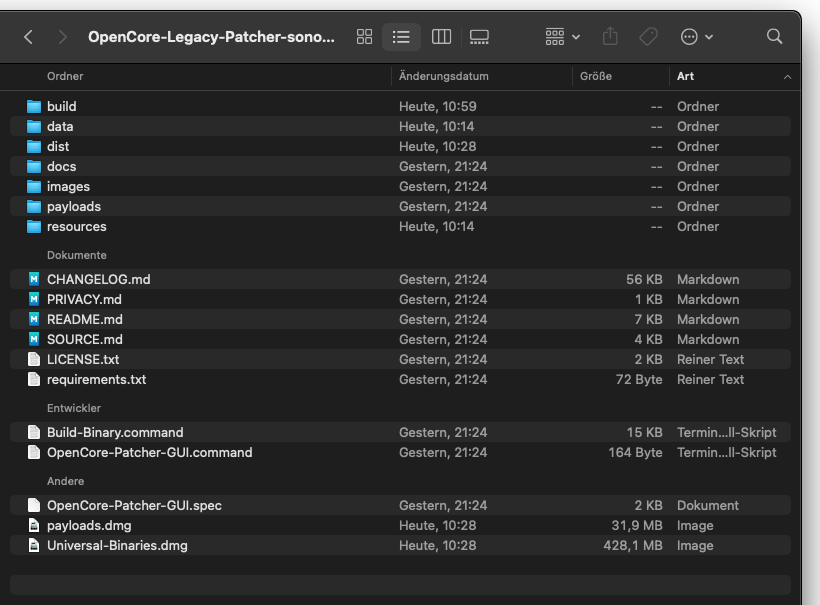
Task: Click the payloads.dmg disk image icon
Action: pyautogui.click(x=34, y=525)
